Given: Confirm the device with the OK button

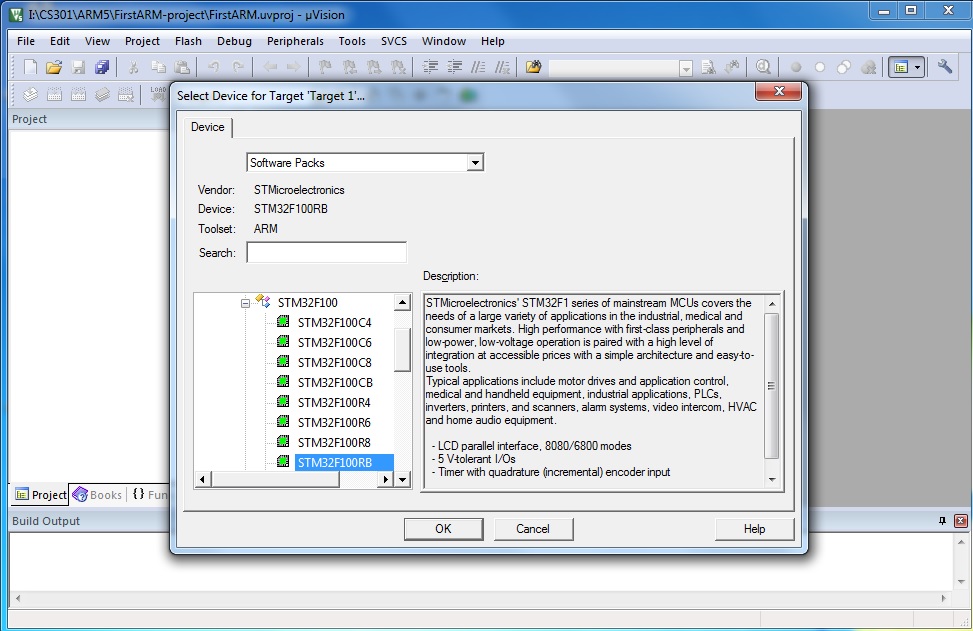Looking at the screenshot, I should 443,529.
